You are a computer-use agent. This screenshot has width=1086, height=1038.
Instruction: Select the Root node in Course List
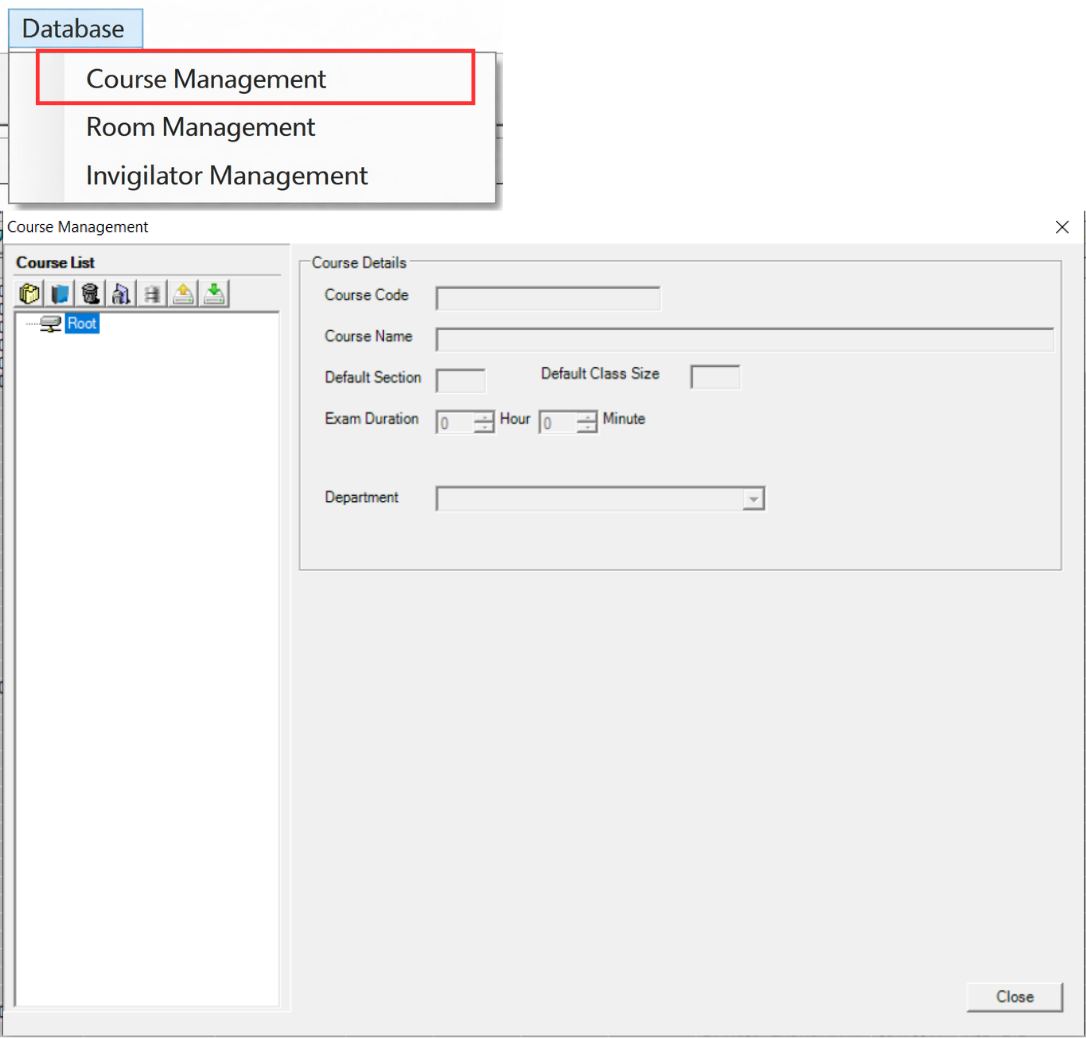[82, 323]
